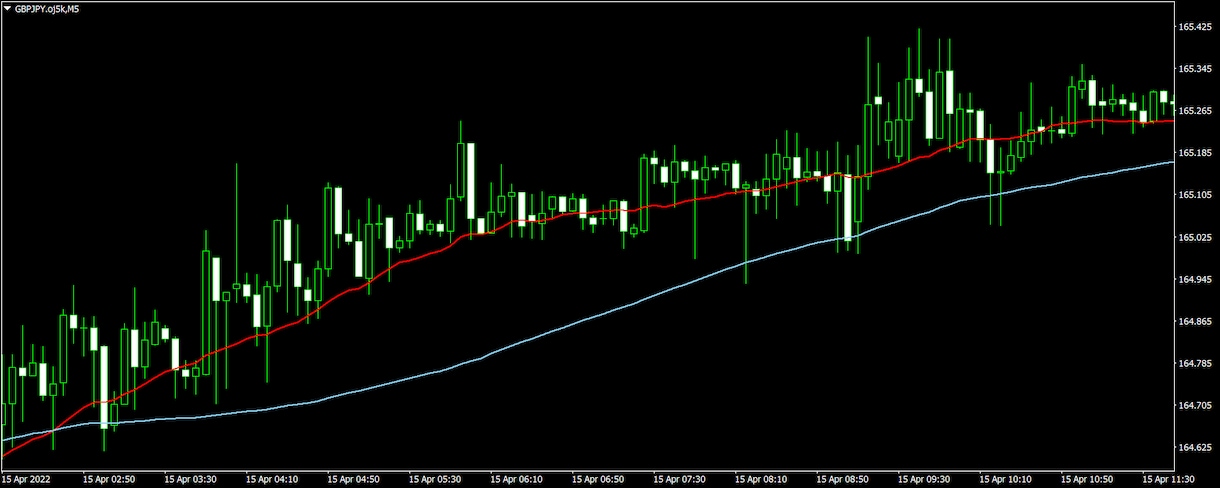This screenshot has width=1220, height=488.
Task: Open the chart menu triangle beside GBPJPY
Action: click(7, 8)
